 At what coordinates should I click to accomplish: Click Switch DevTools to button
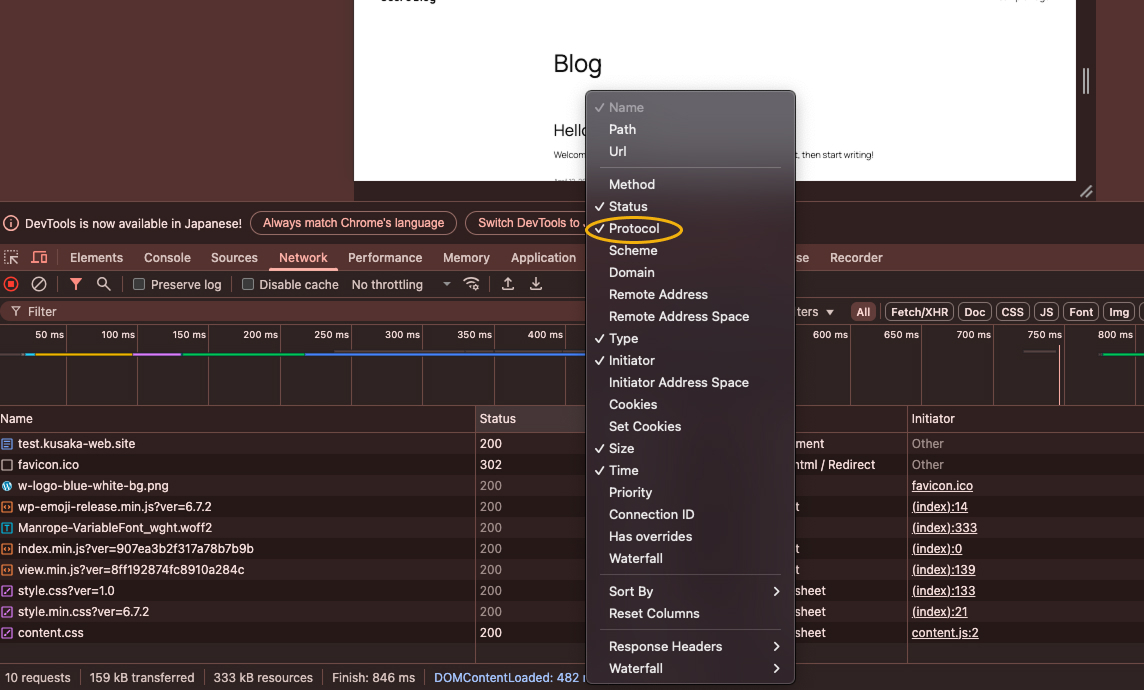[525, 223]
